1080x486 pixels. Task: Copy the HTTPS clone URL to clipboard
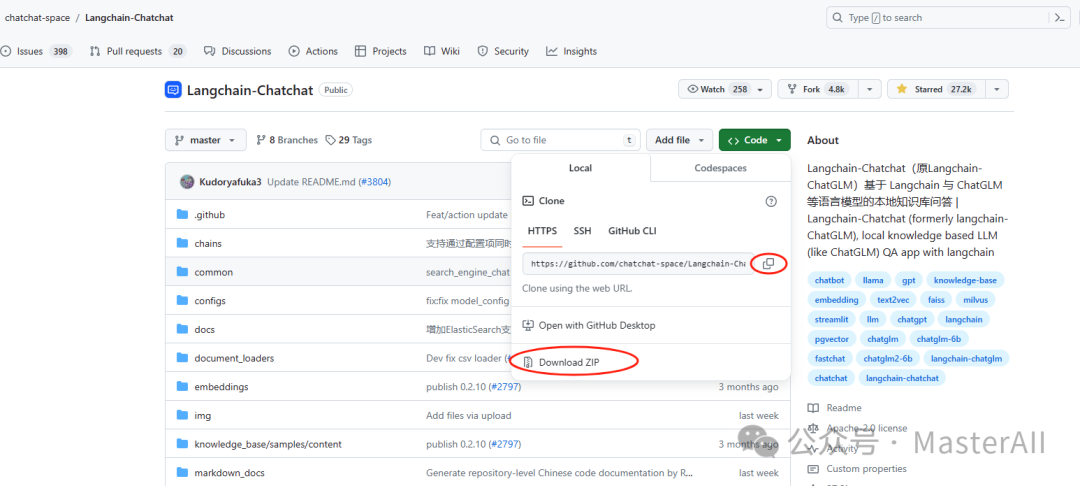[769, 264]
